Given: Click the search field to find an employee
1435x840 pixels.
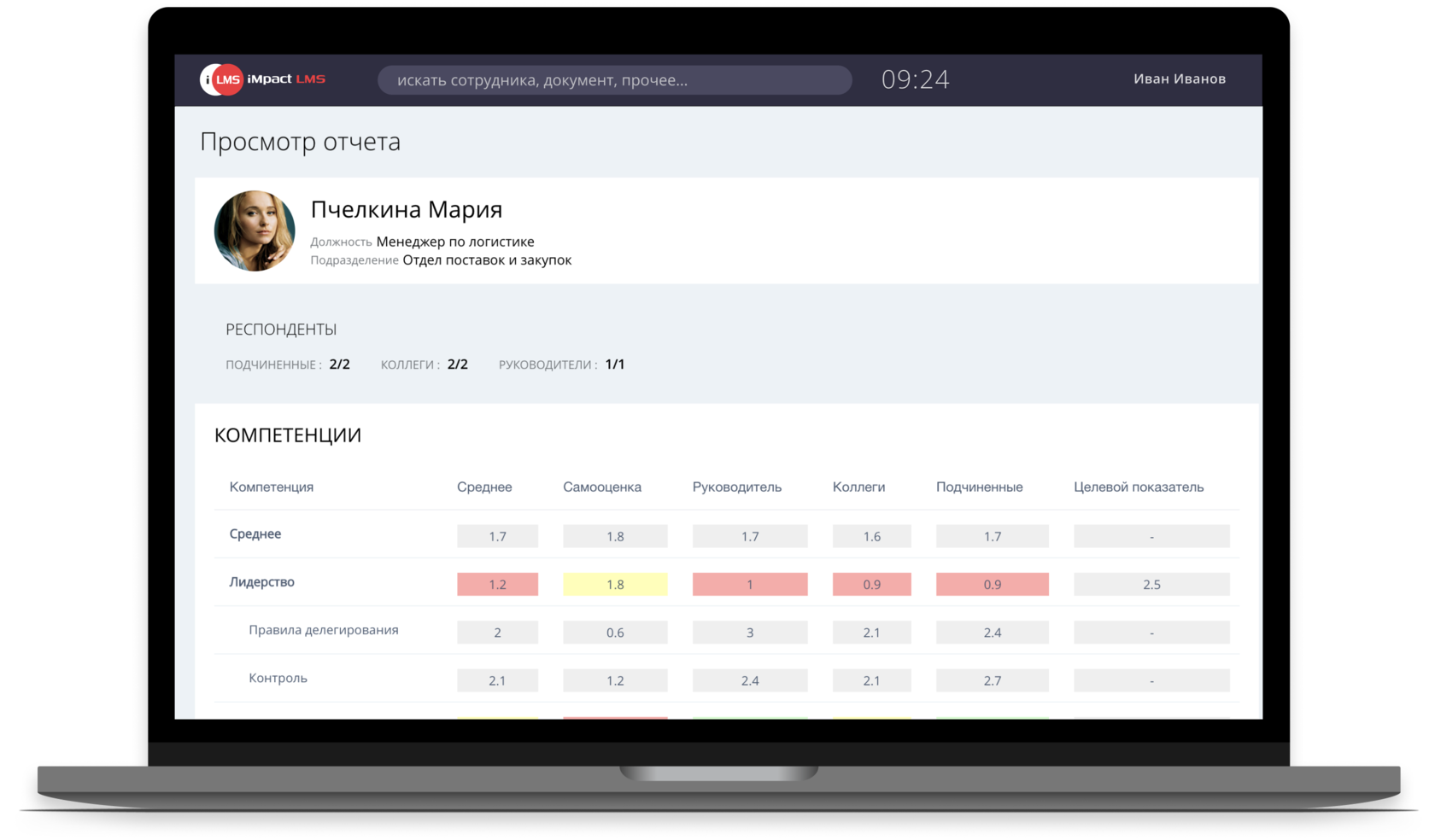Looking at the screenshot, I should [614, 79].
